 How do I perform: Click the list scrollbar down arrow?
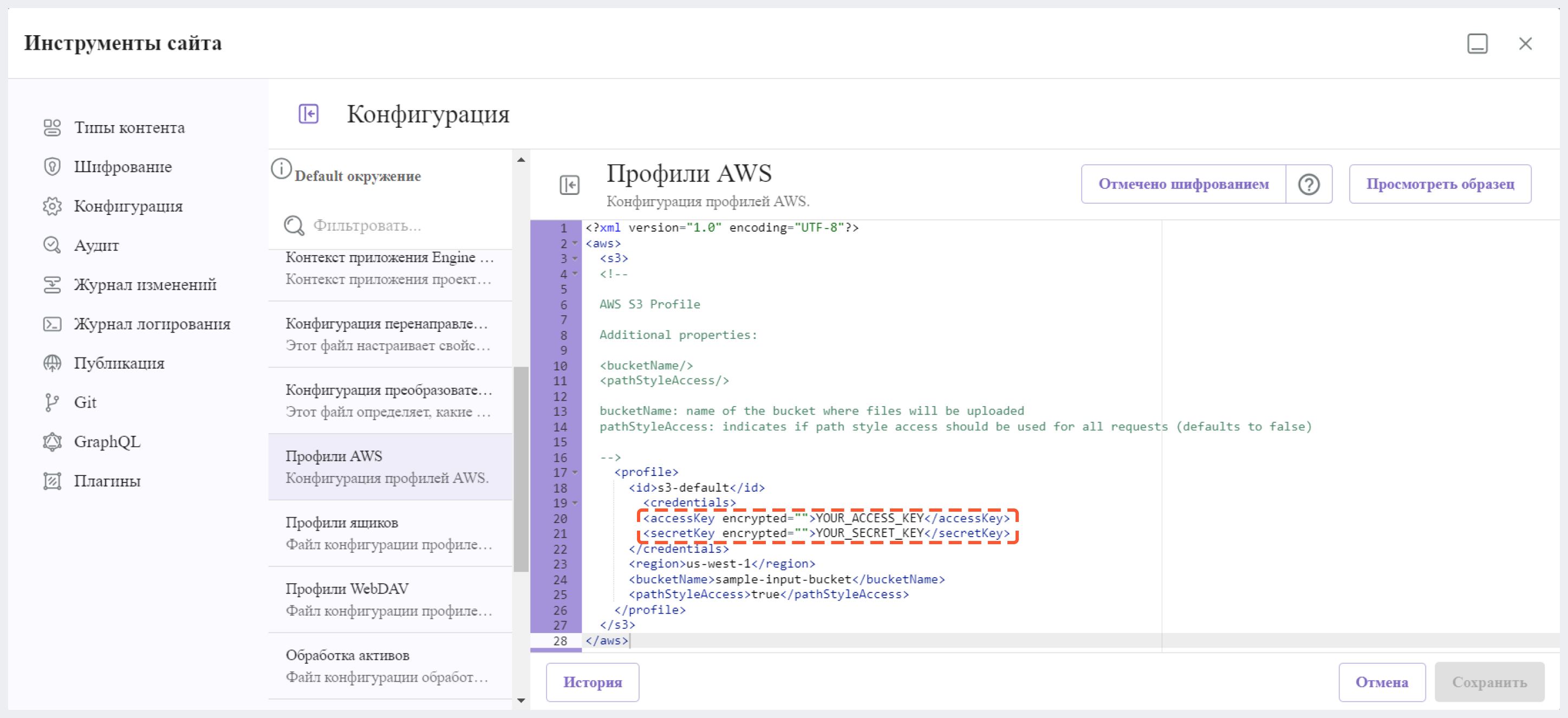click(521, 700)
